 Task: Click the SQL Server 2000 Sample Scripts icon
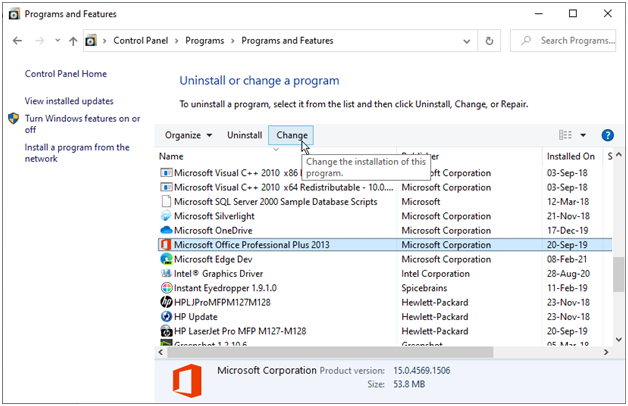pos(166,202)
